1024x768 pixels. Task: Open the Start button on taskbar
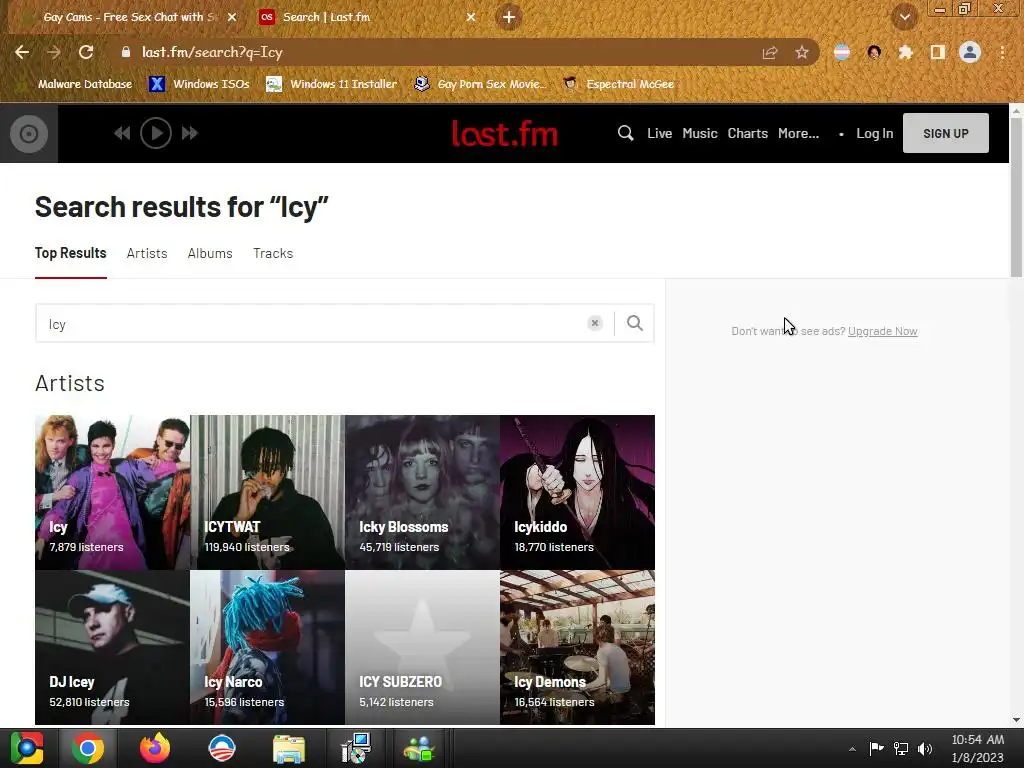pyautogui.click(x=27, y=748)
